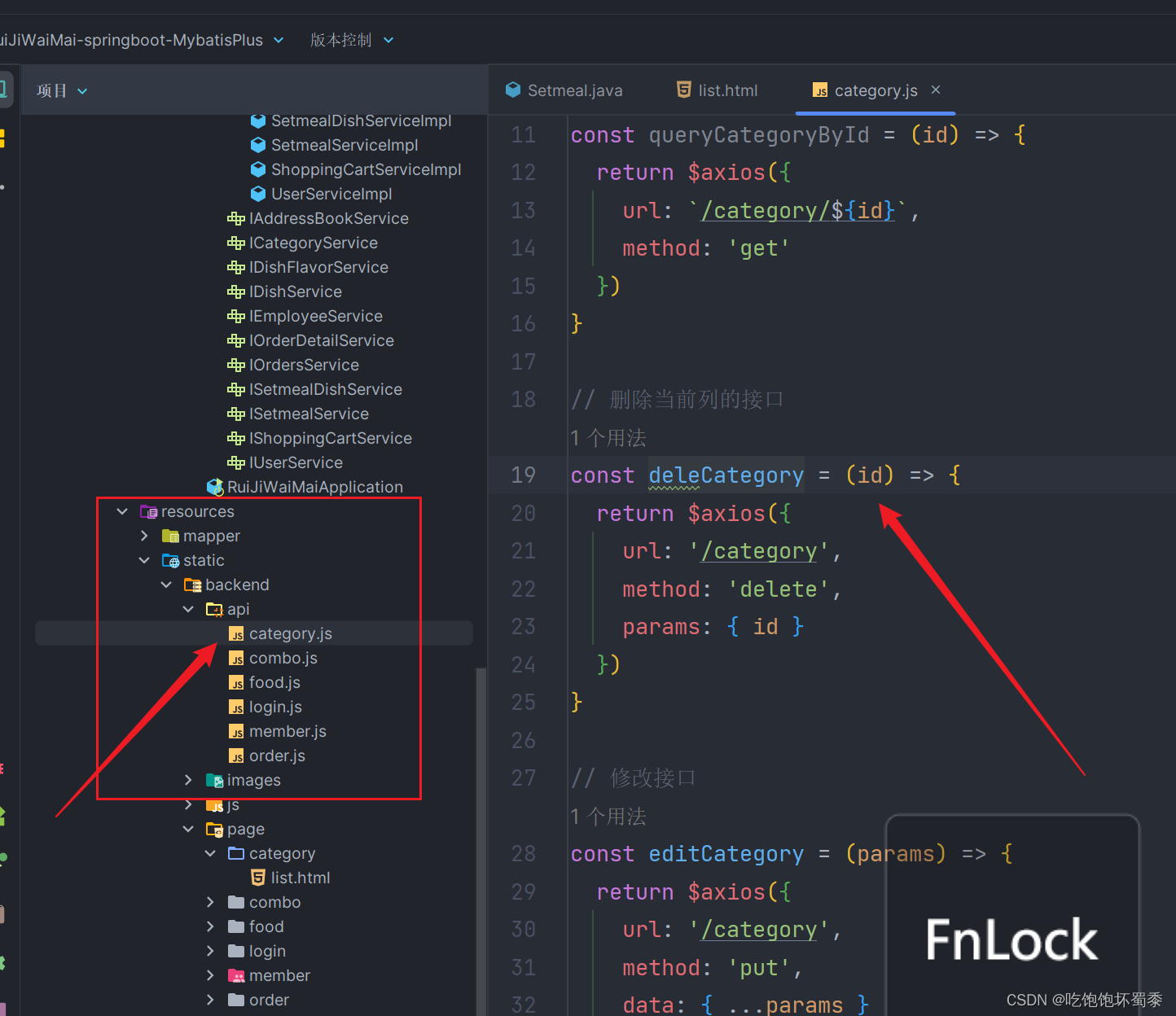This screenshot has width=1176, height=1016.
Task: Select ShoppingCartServiceImpl in the tree
Action: pyautogui.click(x=366, y=169)
